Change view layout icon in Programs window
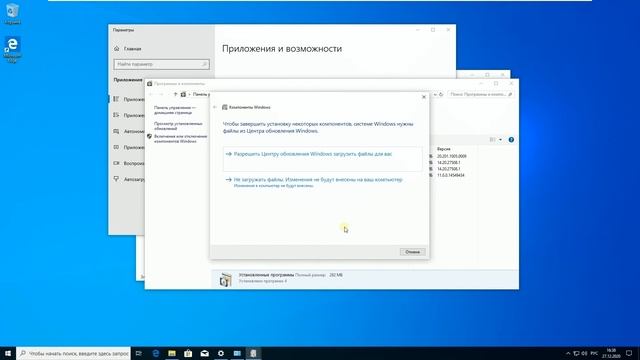Viewport: 640px width, 360px height. [493, 140]
